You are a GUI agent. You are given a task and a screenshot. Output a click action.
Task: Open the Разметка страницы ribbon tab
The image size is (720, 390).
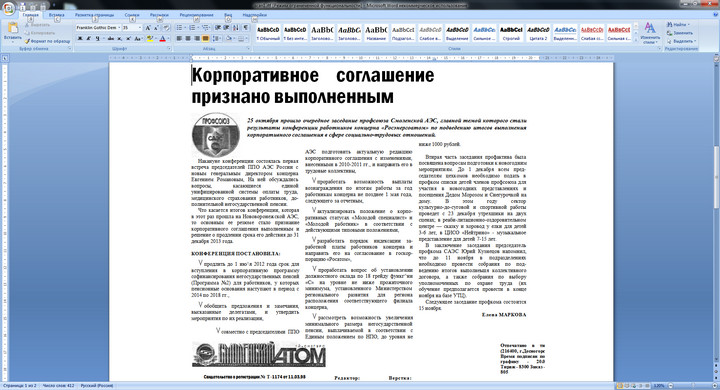(x=95, y=15)
